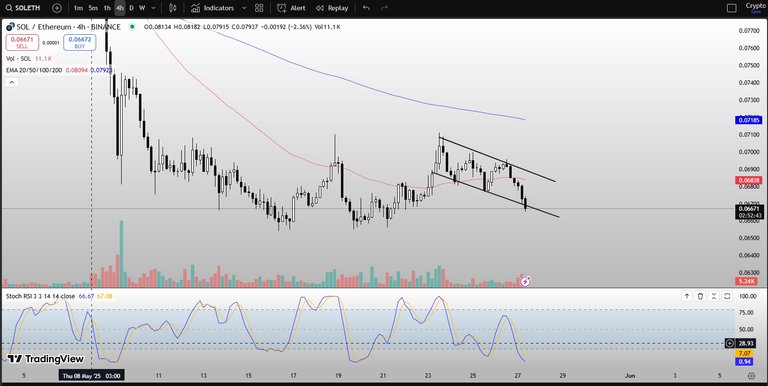Click the red 0.06838 EMA price label
Image resolution: width=768 pixels, height=386 pixels.
(x=748, y=180)
